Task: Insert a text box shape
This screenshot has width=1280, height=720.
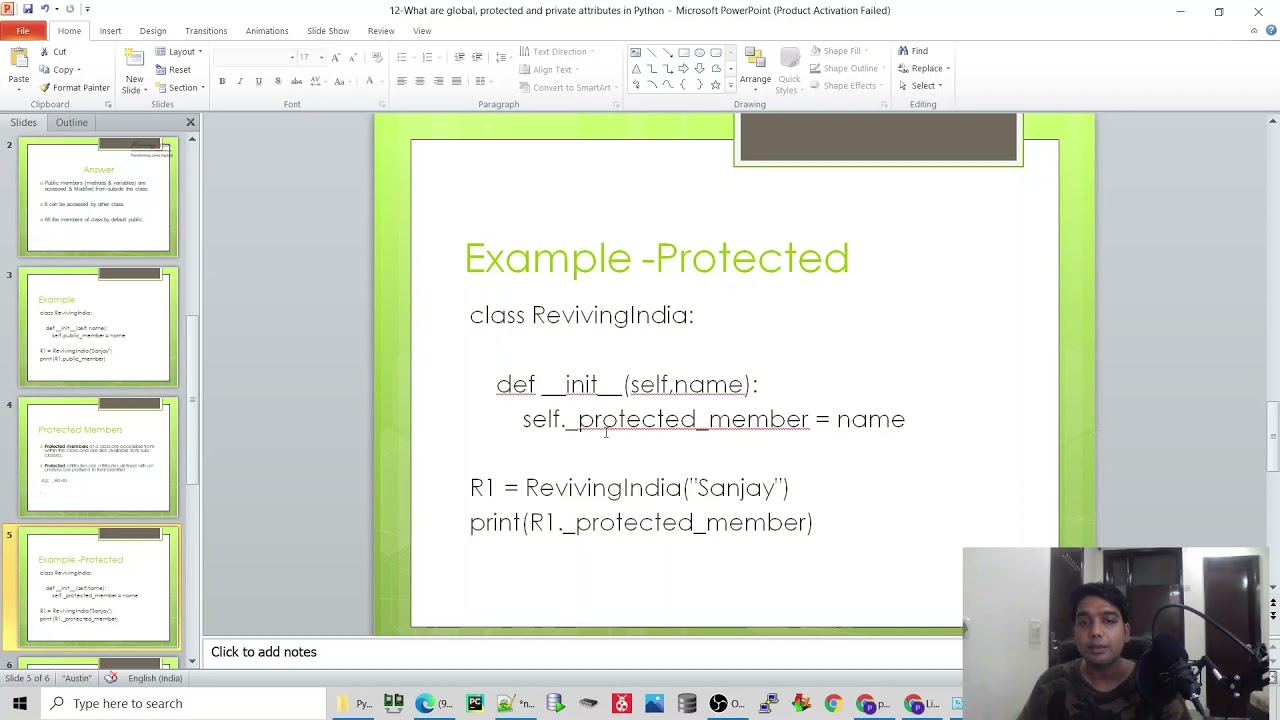Action: (x=635, y=52)
